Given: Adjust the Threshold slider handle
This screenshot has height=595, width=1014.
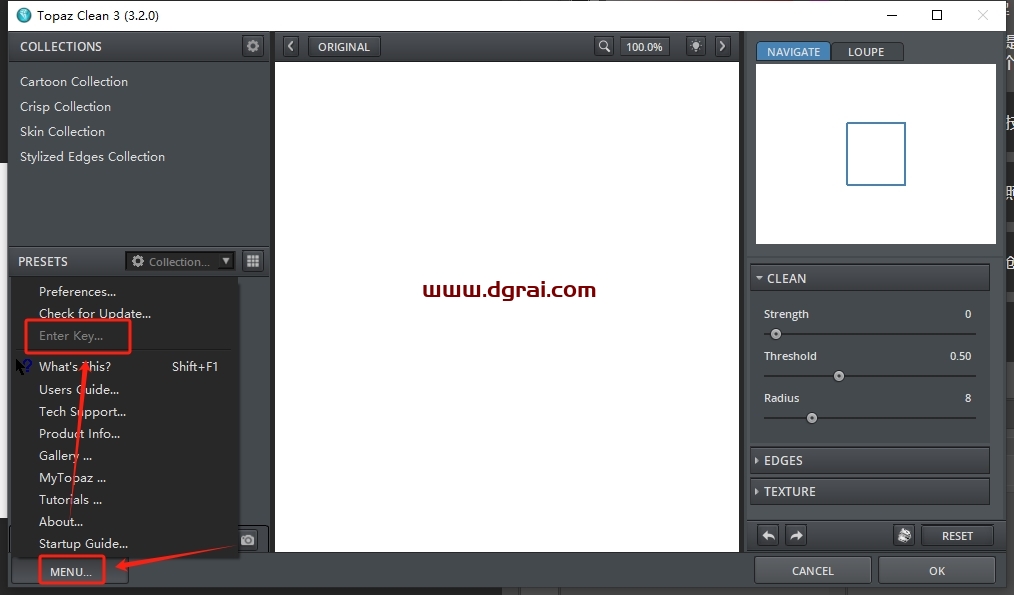Looking at the screenshot, I should [x=839, y=376].
